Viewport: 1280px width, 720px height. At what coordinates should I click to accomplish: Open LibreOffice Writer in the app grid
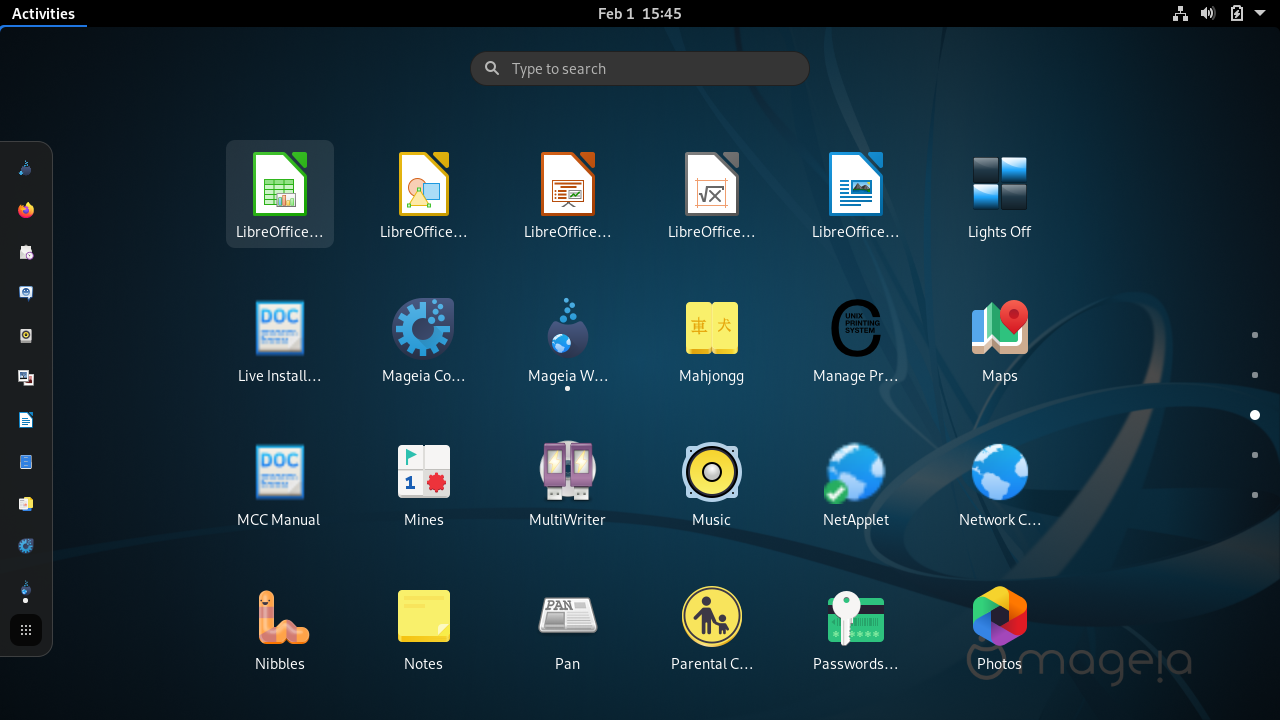[x=856, y=194]
